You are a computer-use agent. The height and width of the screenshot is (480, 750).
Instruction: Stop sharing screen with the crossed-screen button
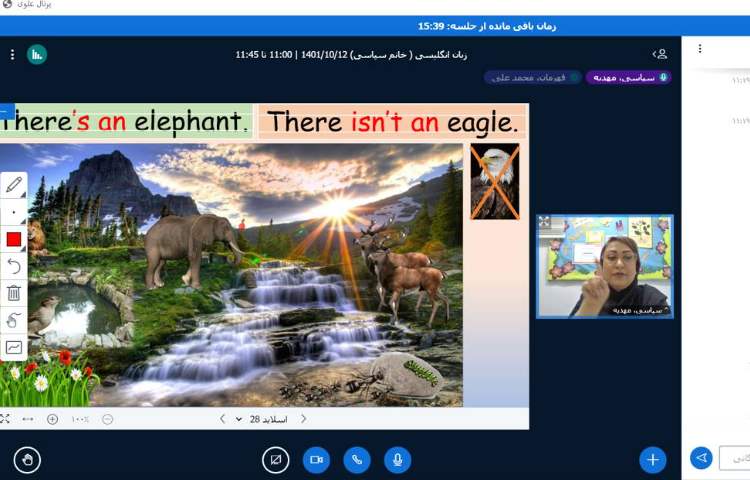click(x=275, y=459)
